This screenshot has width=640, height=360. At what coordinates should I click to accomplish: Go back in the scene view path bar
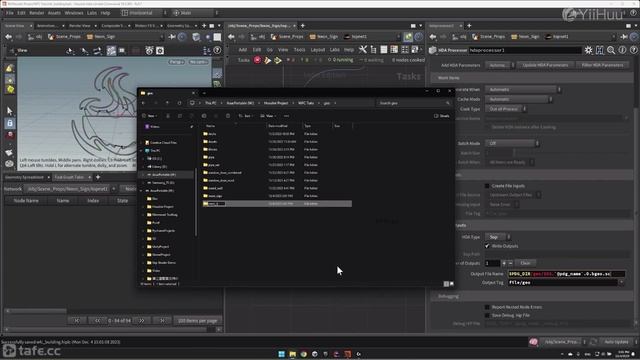point(9,37)
